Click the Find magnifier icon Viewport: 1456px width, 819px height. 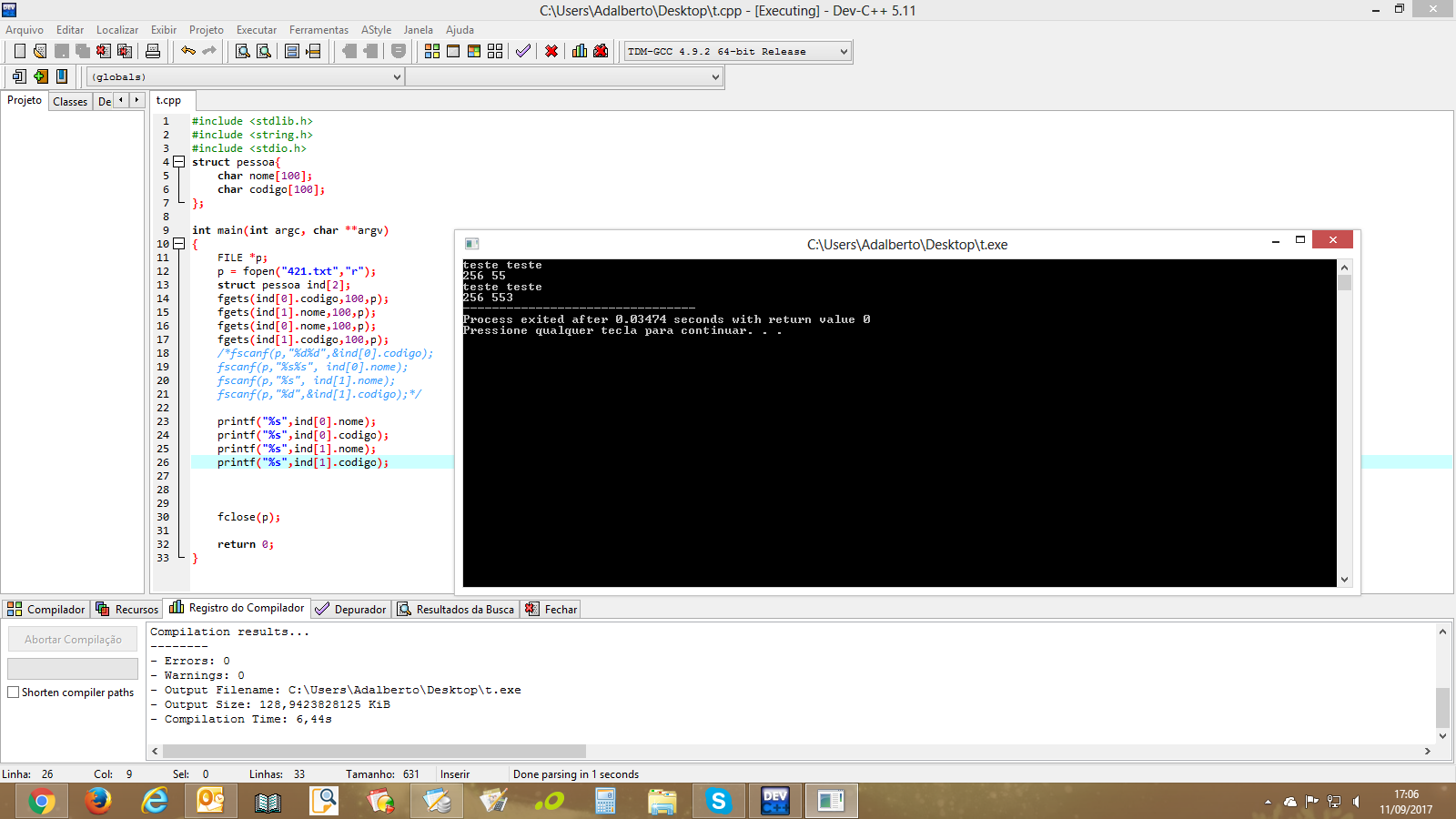pyautogui.click(x=243, y=51)
